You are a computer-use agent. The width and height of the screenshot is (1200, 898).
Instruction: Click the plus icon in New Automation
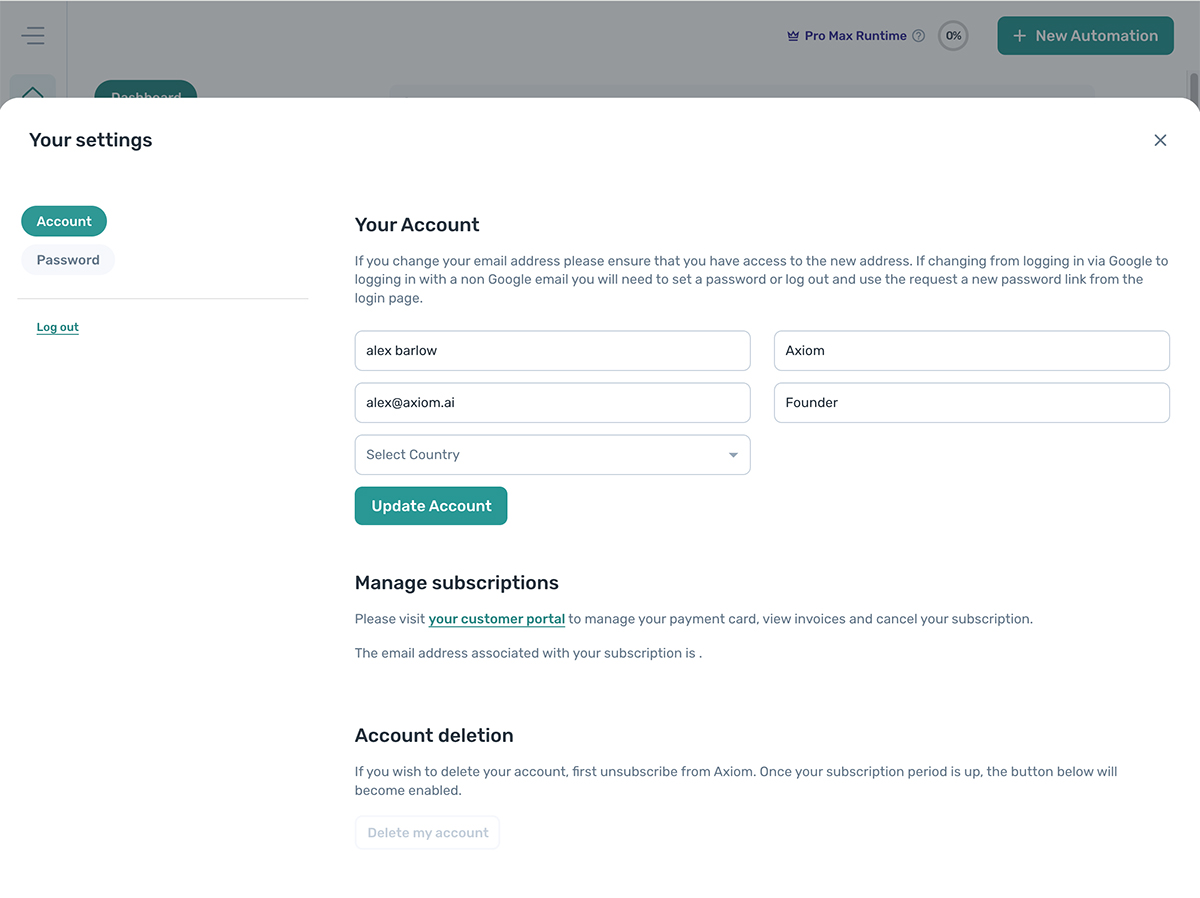pos(1019,36)
